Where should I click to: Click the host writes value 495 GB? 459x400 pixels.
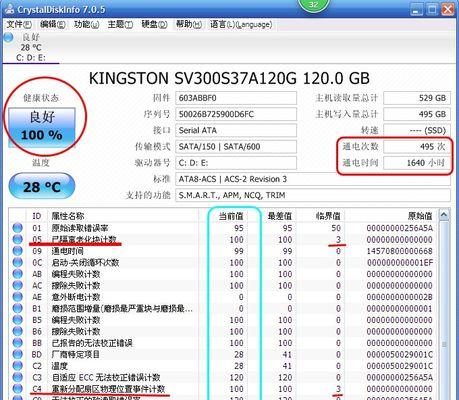[417, 114]
